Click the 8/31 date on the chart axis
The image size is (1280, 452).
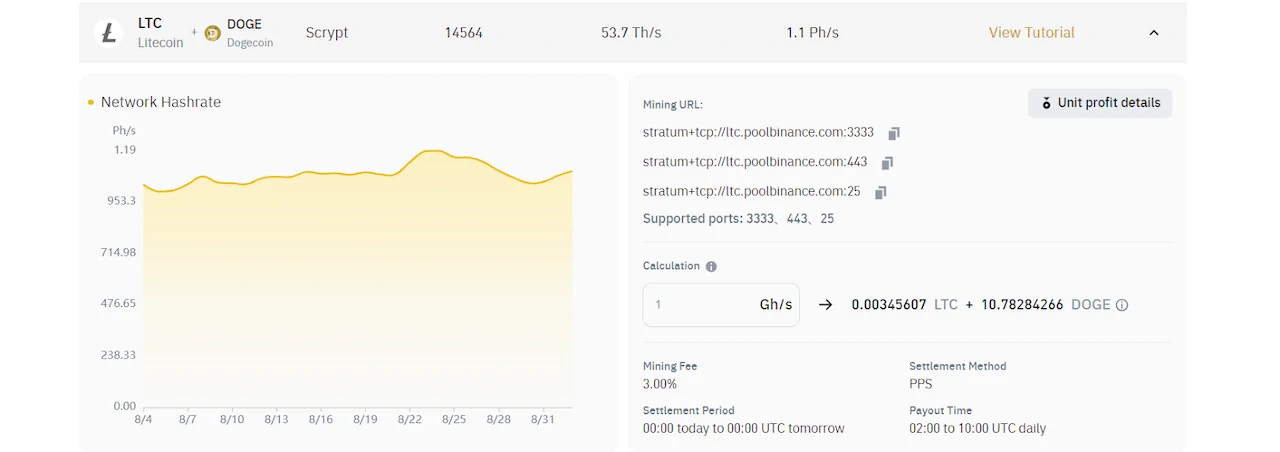click(542, 419)
